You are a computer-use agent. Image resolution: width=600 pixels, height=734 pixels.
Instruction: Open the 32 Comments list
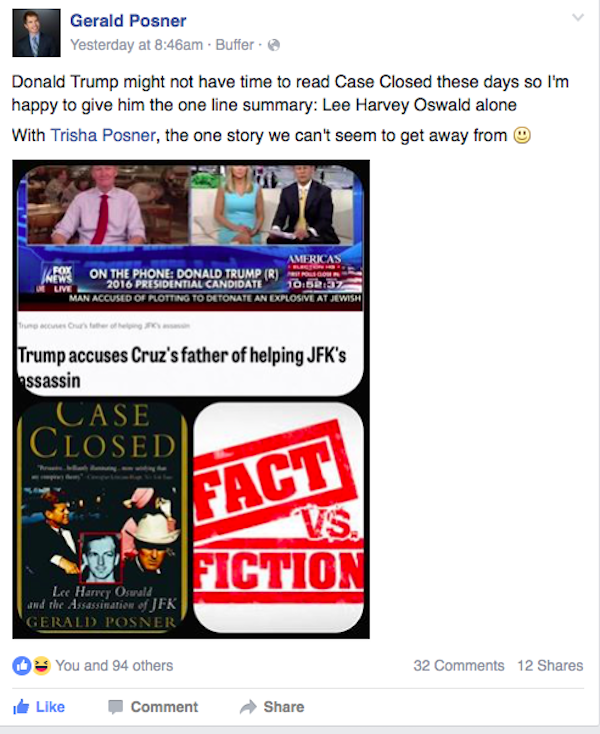[459, 665]
